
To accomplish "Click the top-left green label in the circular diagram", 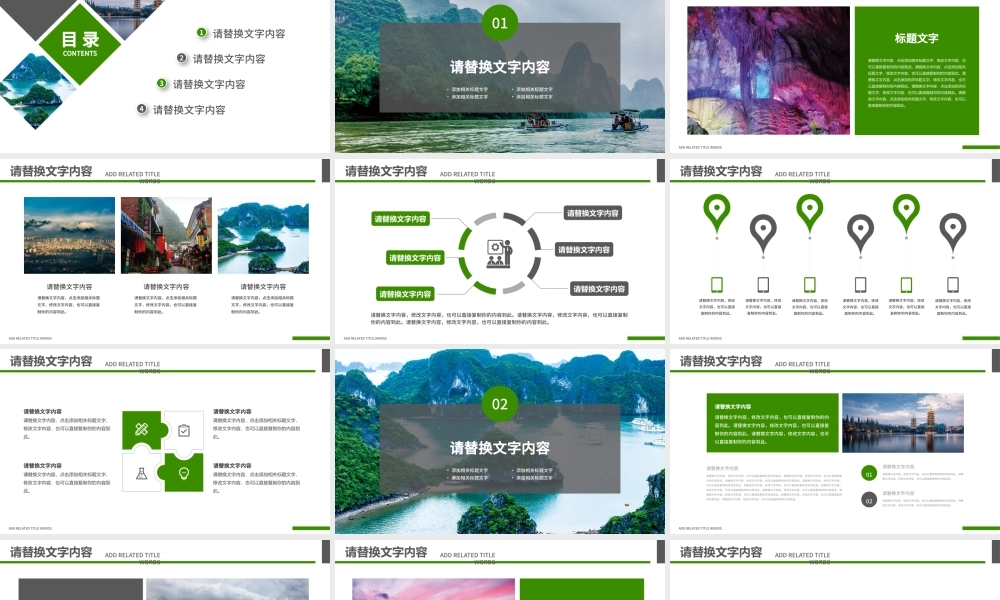I will coord(400,219).
